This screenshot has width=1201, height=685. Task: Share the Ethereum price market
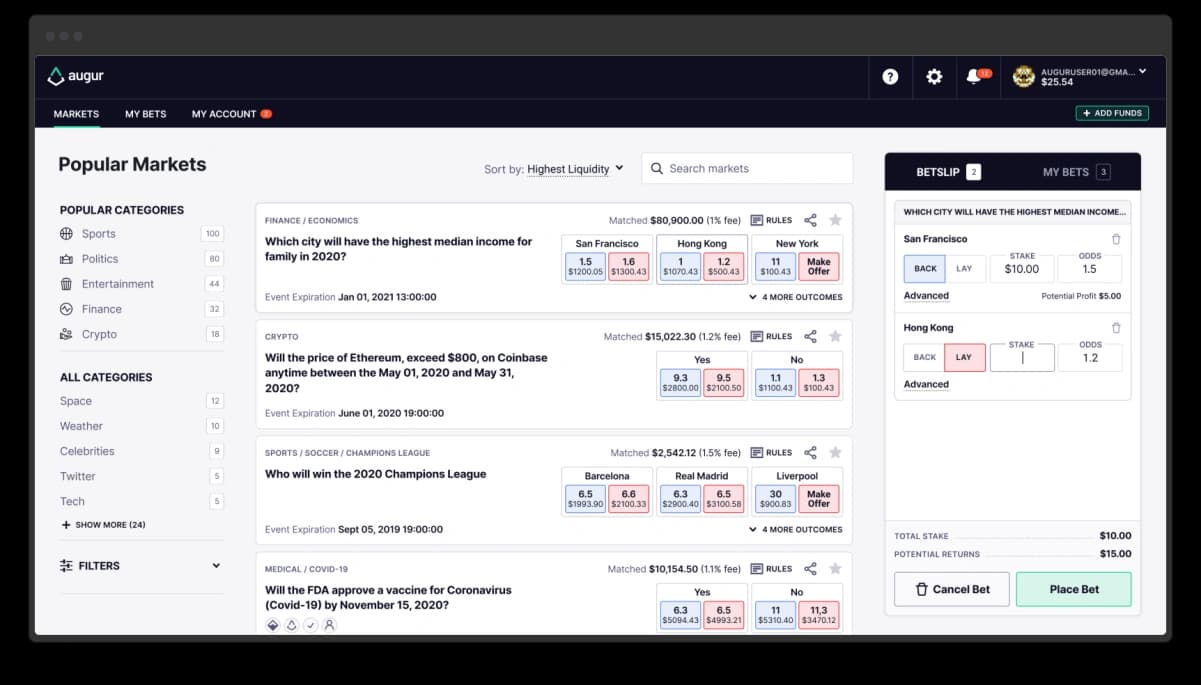point(811,336)
